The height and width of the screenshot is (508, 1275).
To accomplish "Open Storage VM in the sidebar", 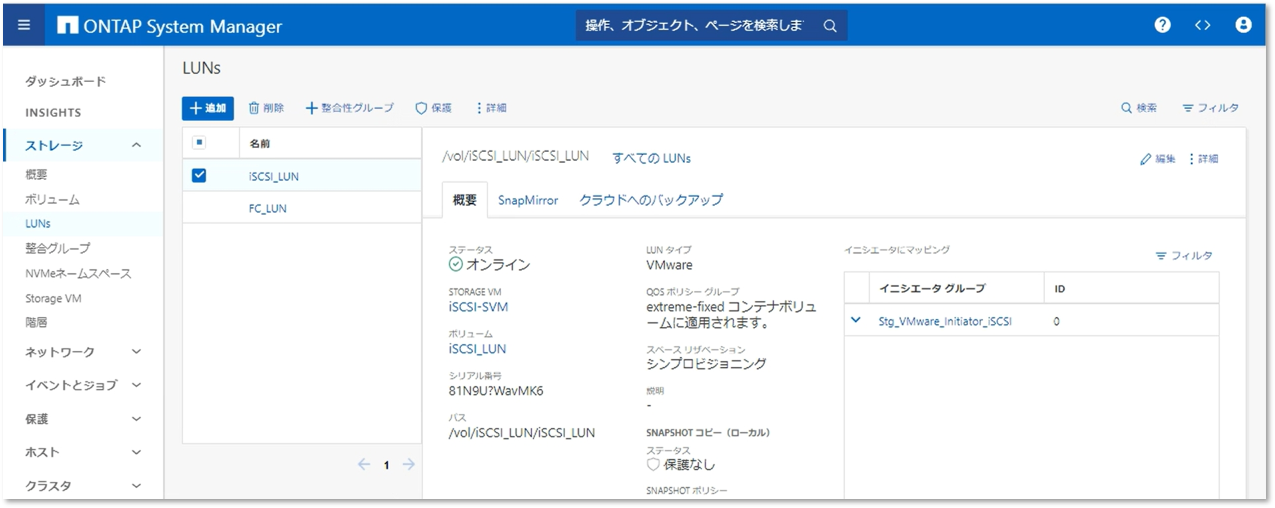I will click(53, 298).
